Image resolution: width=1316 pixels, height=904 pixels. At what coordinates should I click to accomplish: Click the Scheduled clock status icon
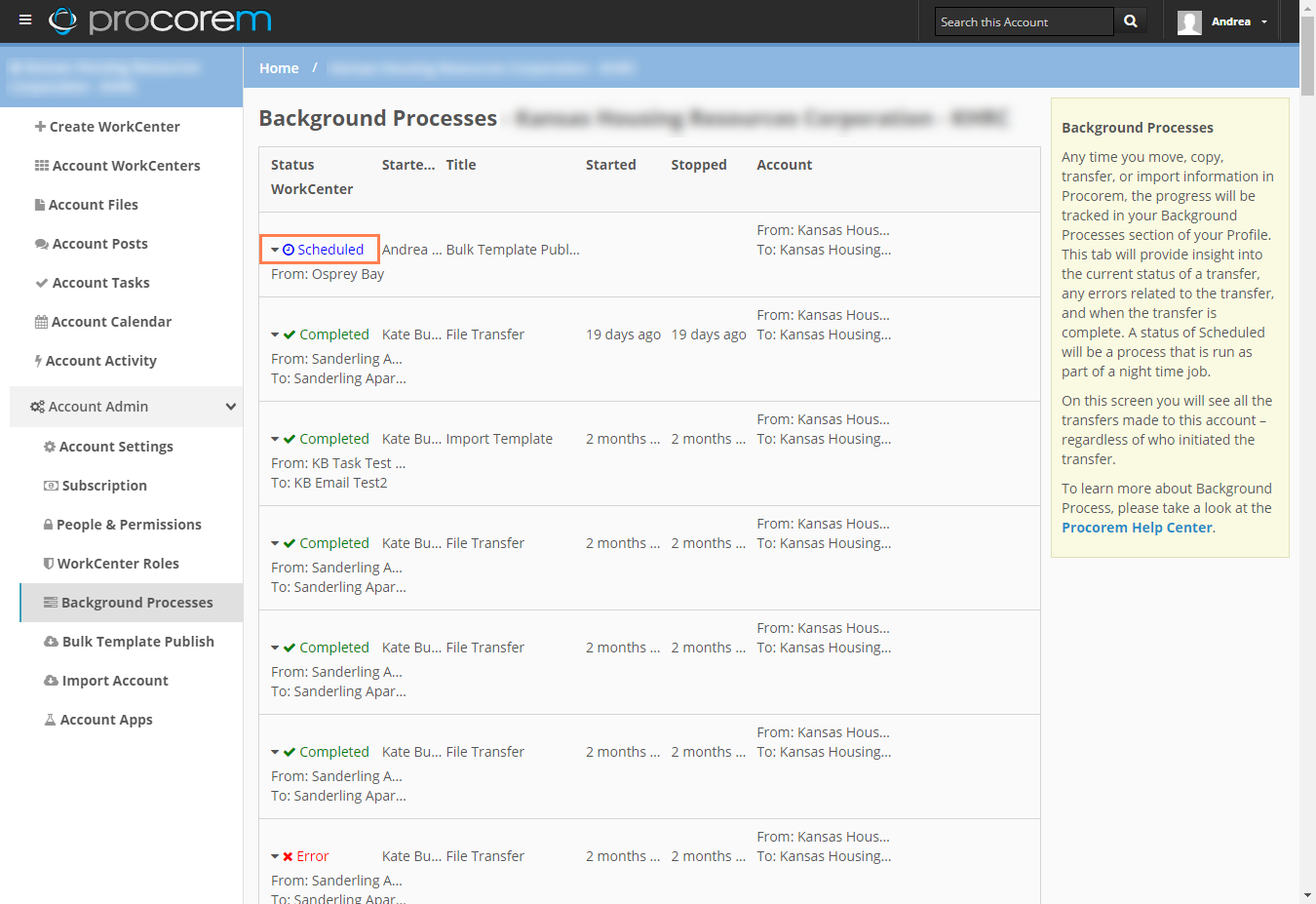(x=289, y=250)
